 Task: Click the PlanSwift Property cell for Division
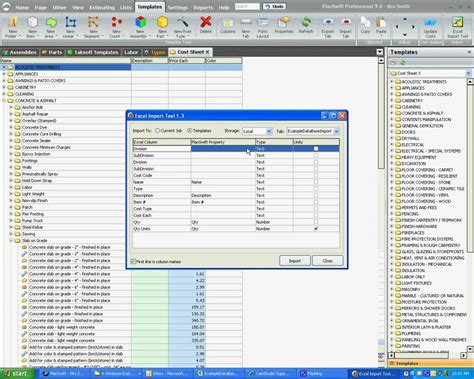click(x=223, y=149)
